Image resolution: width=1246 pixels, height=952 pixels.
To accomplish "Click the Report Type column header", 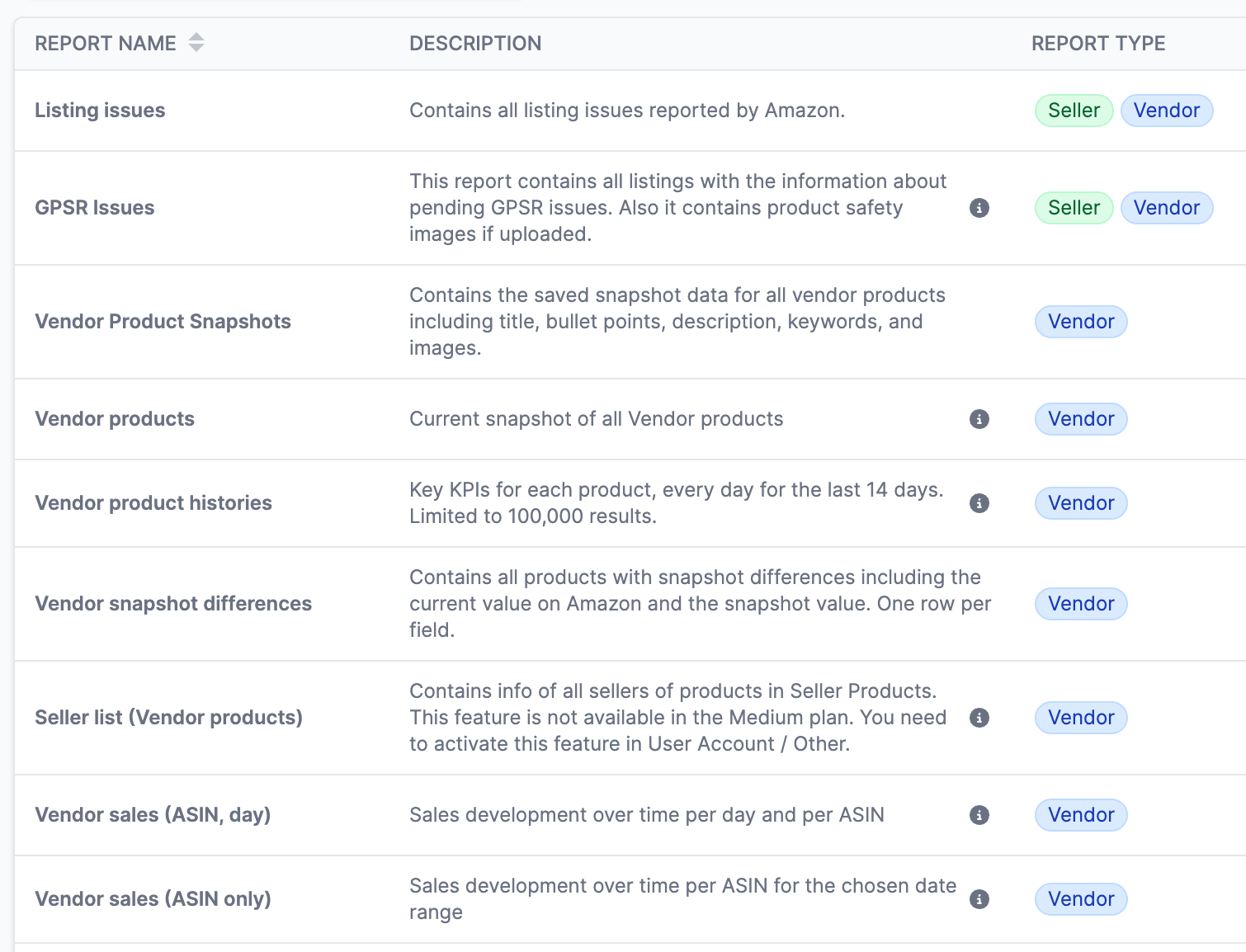I will click(1098, 44).
